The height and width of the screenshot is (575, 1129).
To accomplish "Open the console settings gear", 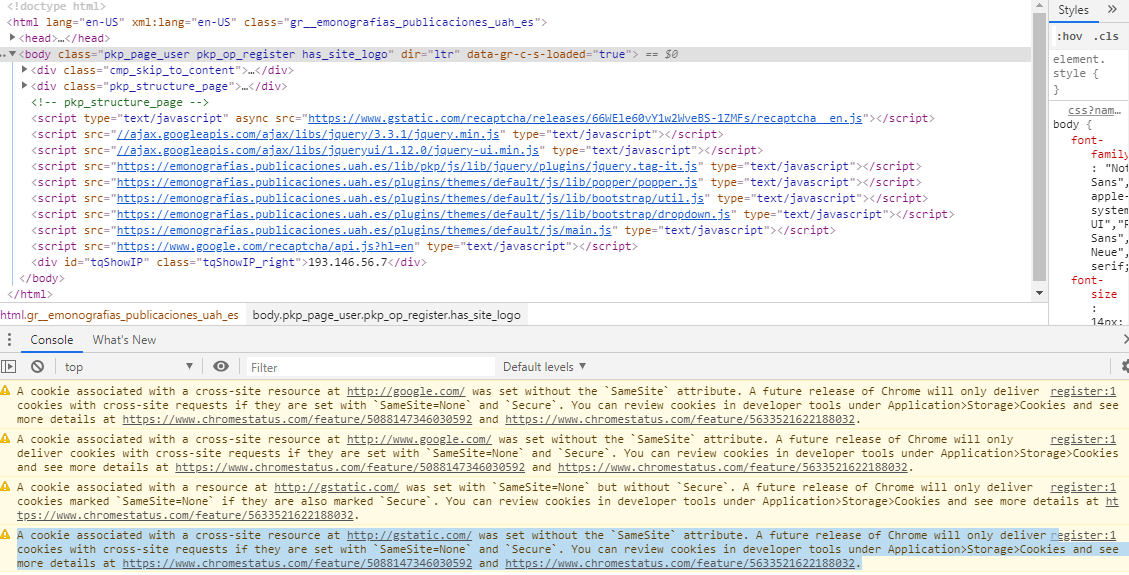I will pyautogui.click(x=1125, y=366).
